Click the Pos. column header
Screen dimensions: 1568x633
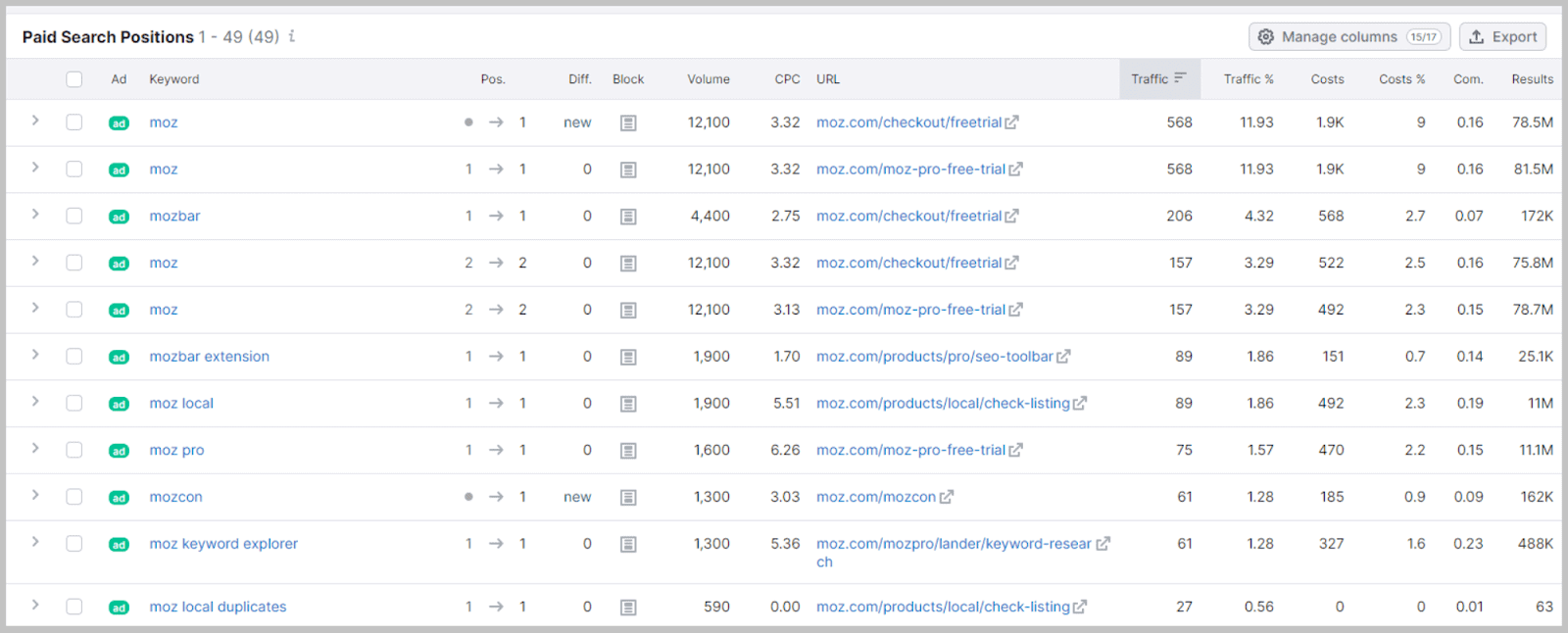point(493,79)
